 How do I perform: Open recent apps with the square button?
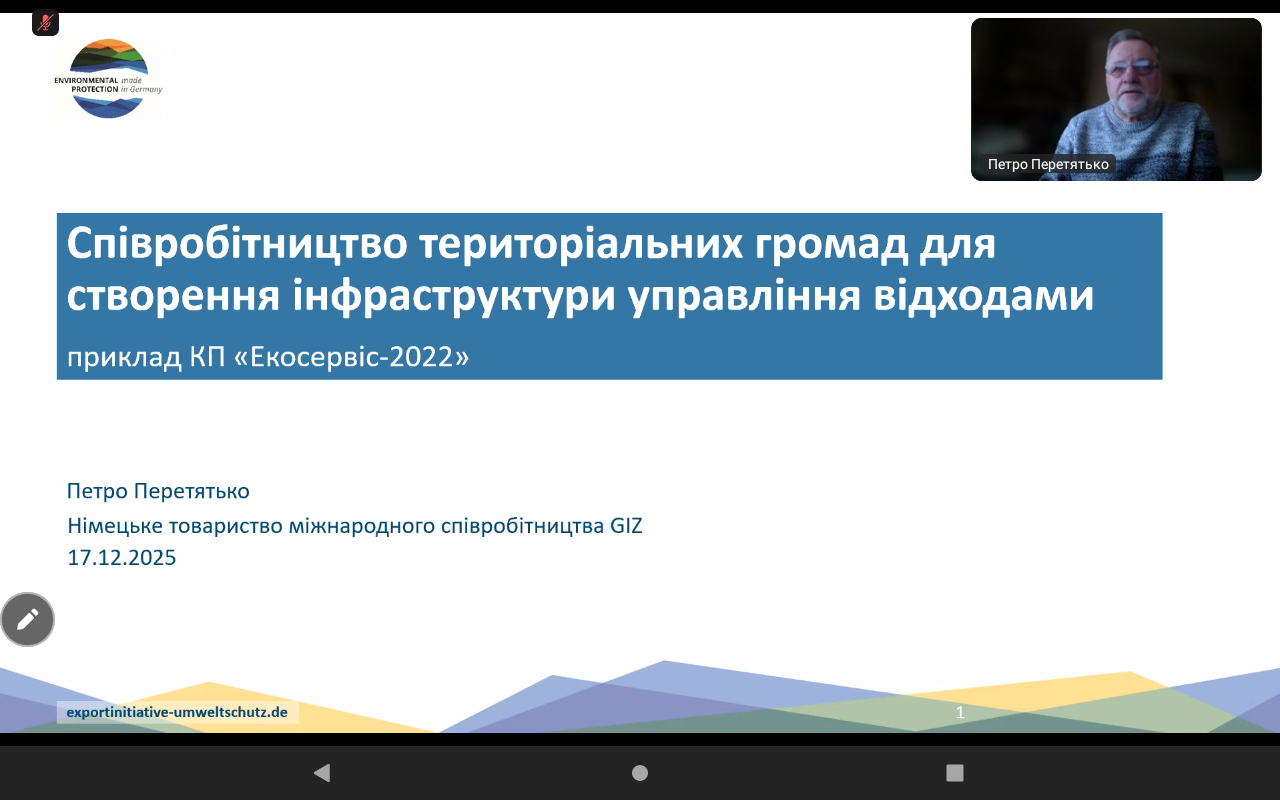coord(954,772)
